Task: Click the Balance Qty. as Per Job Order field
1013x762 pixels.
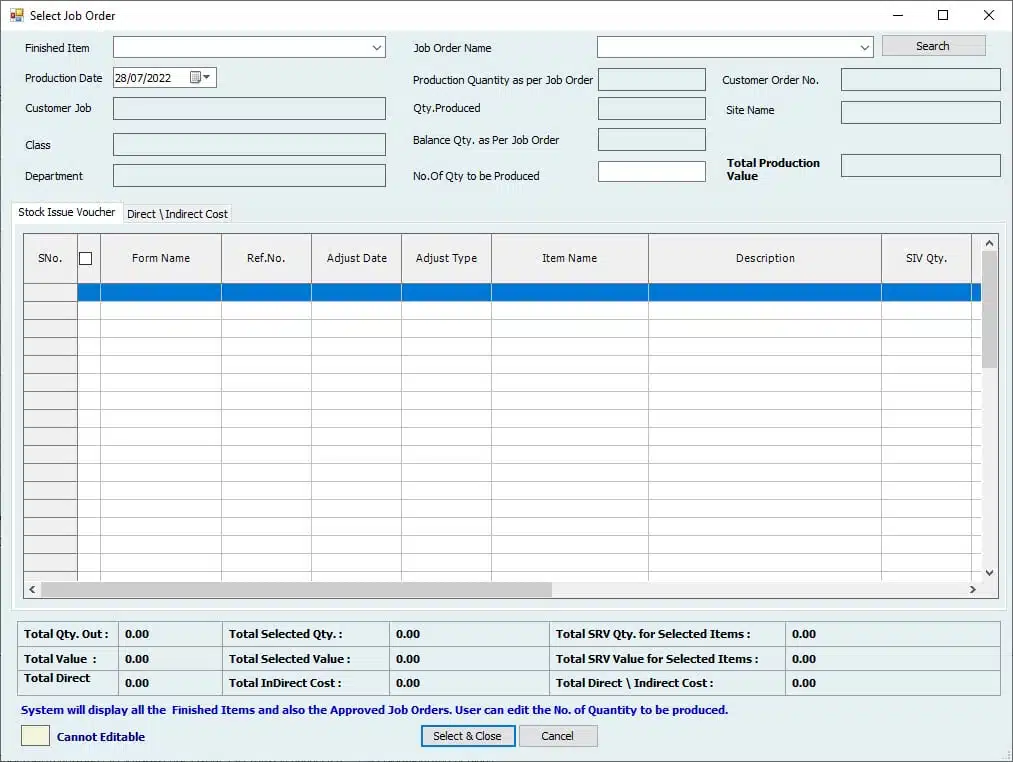Action: point(651,139)
